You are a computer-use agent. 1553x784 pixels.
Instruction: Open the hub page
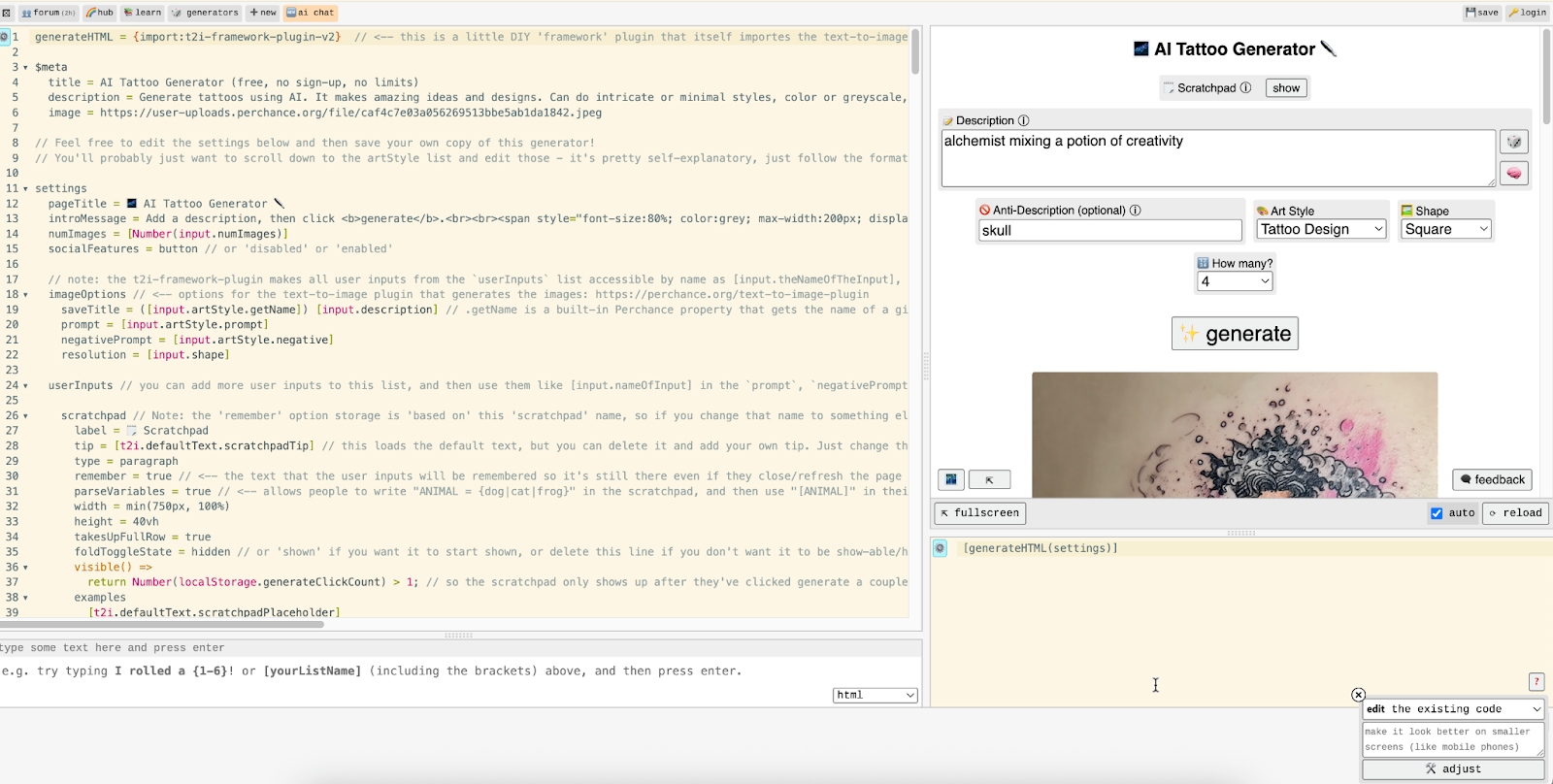click(x=100, y=13)
